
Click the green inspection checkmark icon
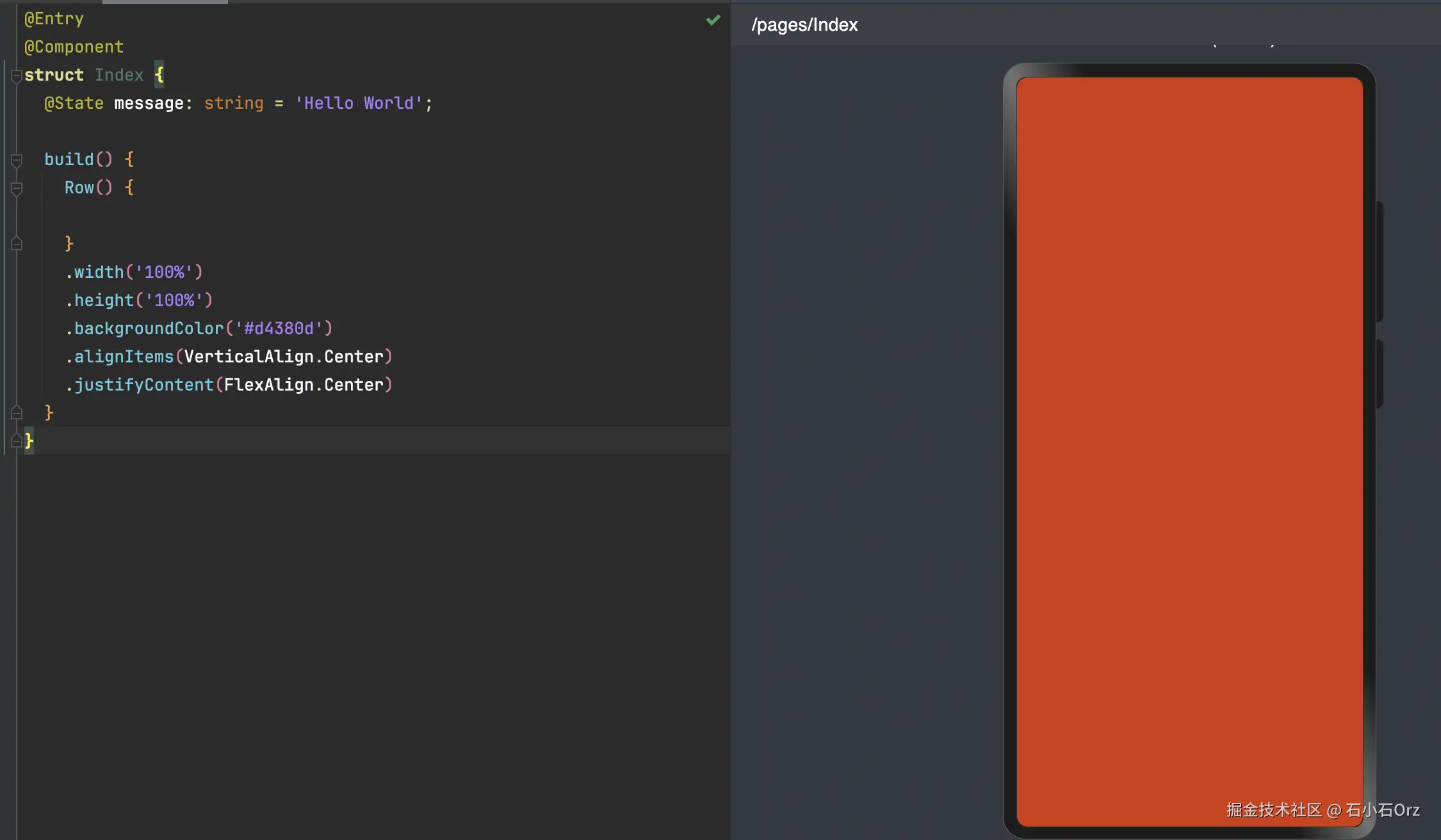tap(713, 20)
